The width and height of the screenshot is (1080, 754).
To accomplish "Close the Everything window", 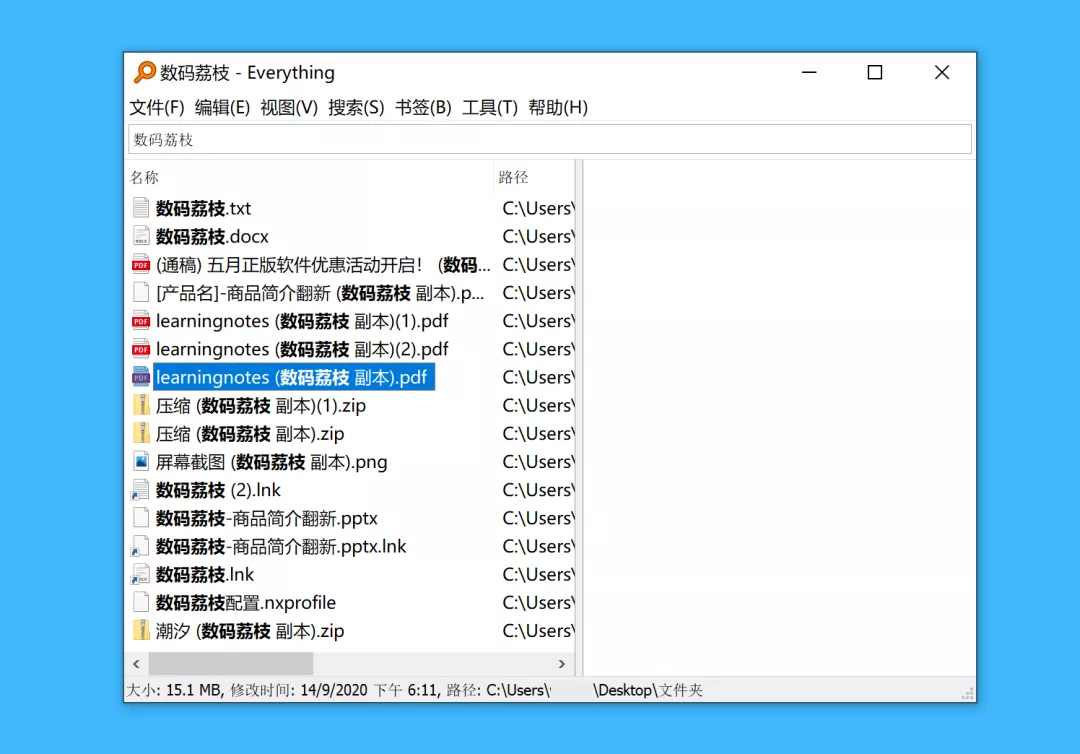I will coord(942,72).
